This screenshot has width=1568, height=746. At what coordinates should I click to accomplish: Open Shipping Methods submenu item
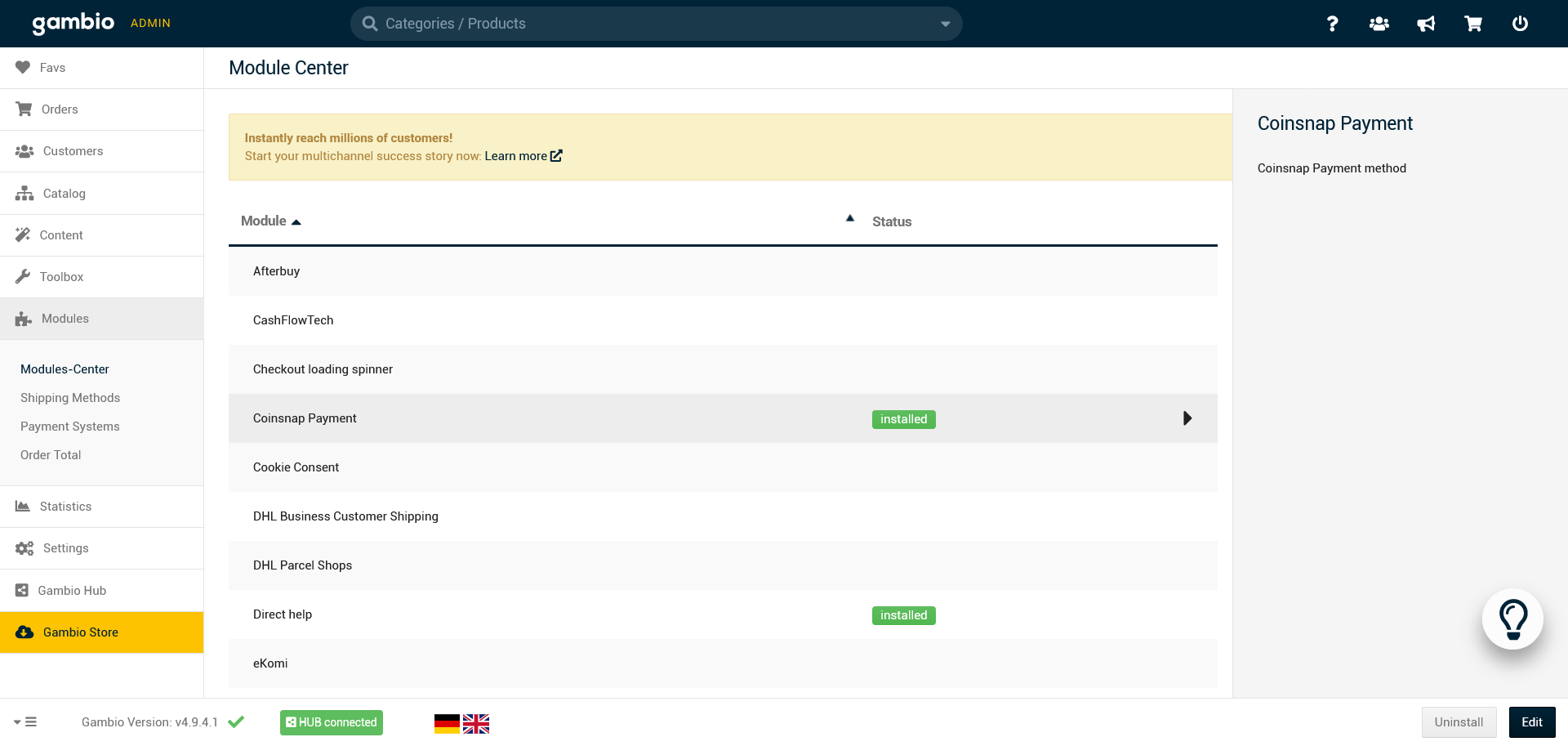click(x=70, y=398)
